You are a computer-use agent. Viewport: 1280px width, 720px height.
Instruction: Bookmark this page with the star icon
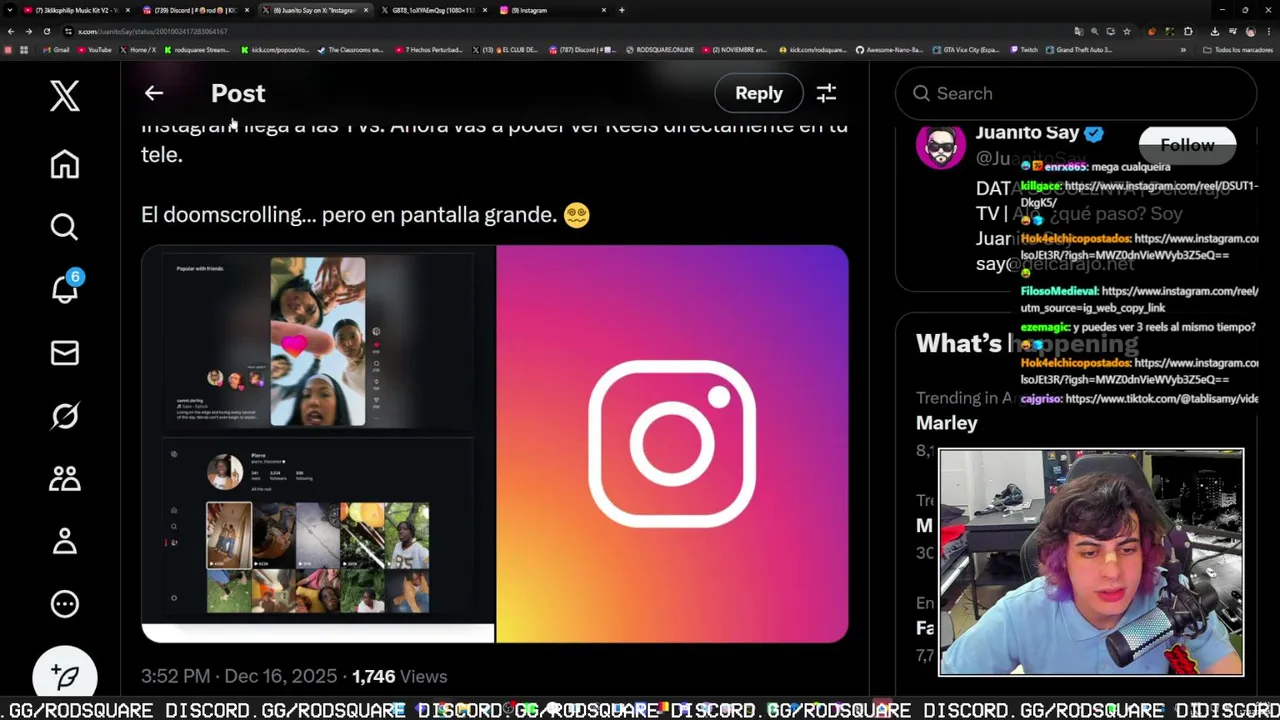point(1128,31)
